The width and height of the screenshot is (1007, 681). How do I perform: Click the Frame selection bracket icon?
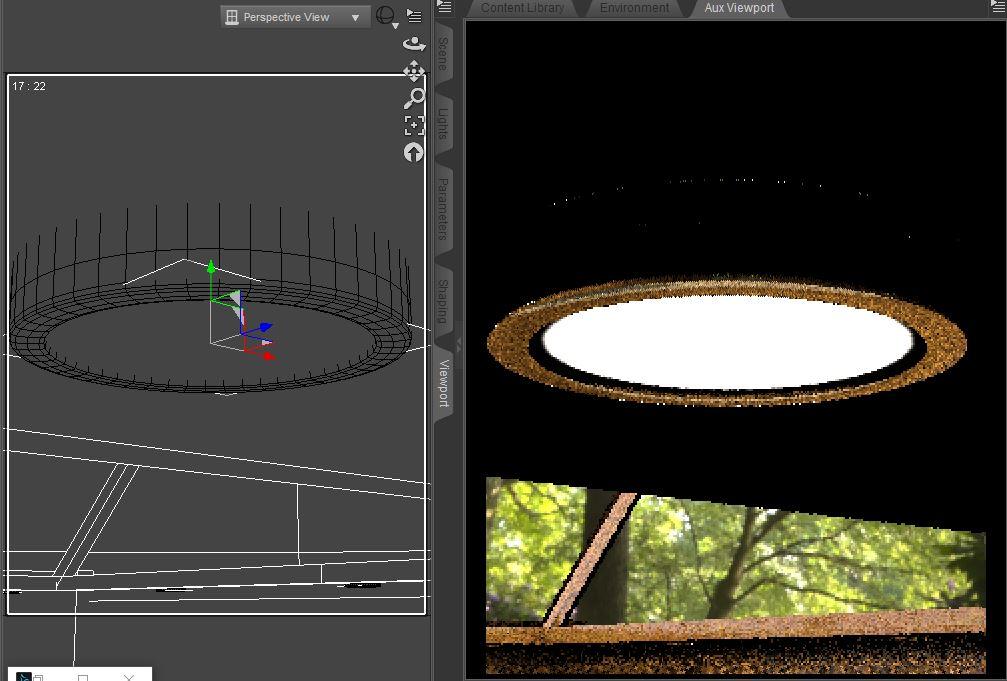pyautogui.click(x=414, y=125)
